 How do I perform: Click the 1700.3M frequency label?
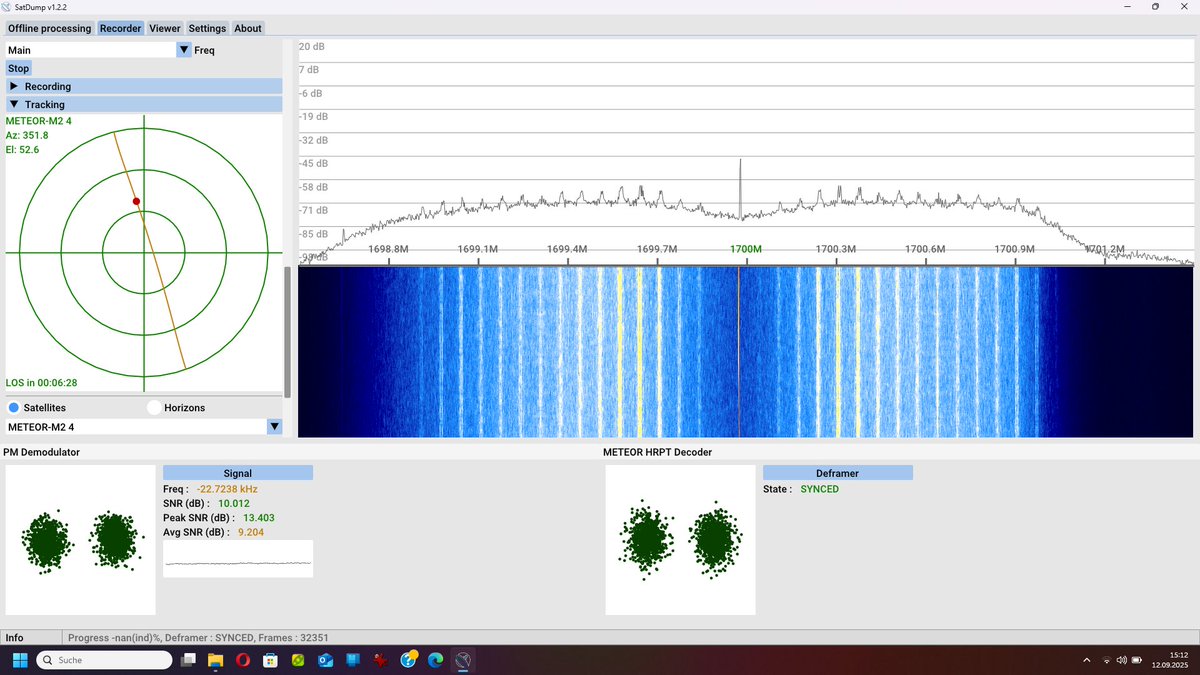835,249
